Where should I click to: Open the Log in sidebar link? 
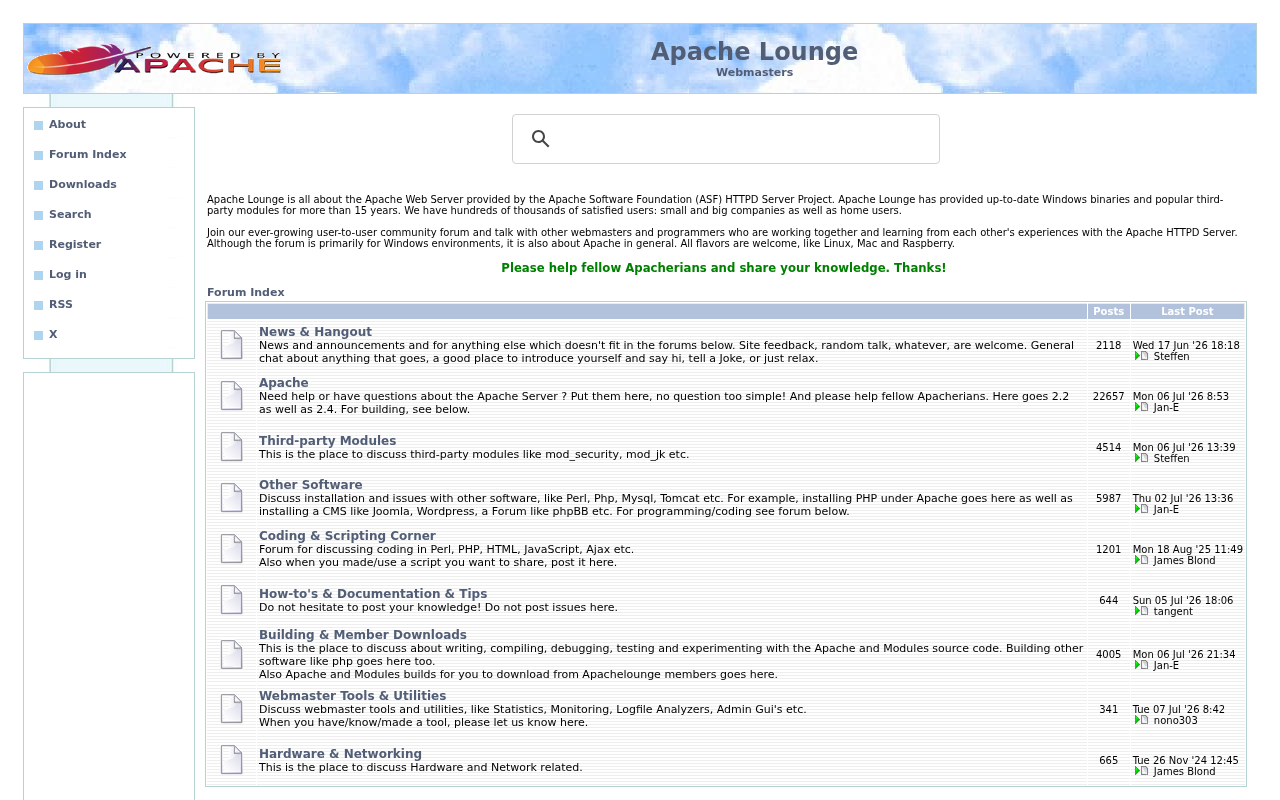tap(68, 275)
